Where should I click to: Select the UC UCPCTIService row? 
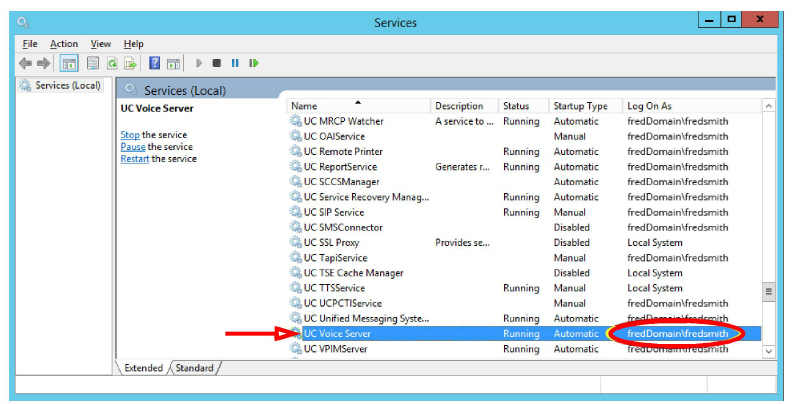(x=524, y=303)
